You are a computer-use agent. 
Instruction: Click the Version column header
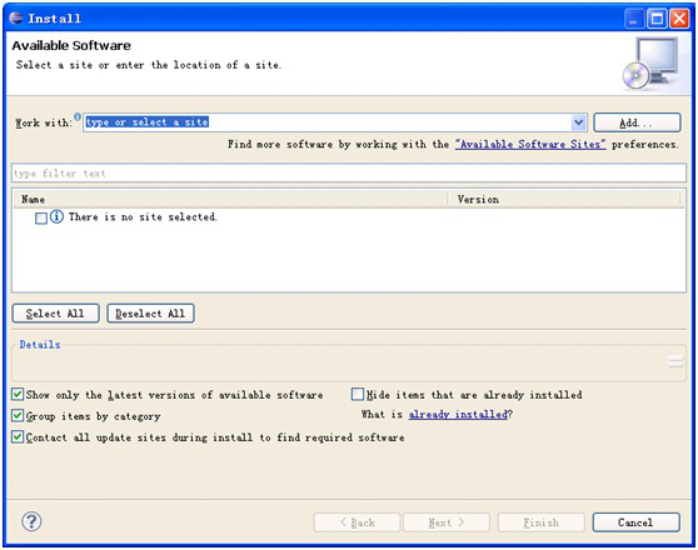tap(565, 199)
